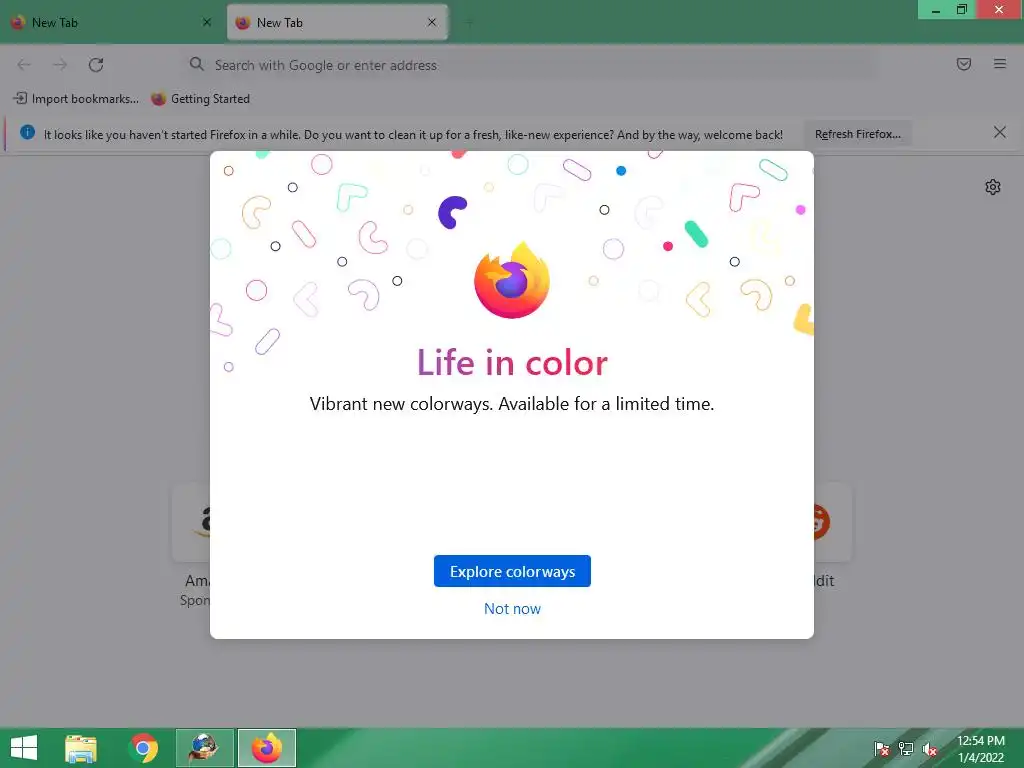Open the Save to Pocket icon
The width and height of the screenshot is (1024, 768).
[x=963, y=64]
